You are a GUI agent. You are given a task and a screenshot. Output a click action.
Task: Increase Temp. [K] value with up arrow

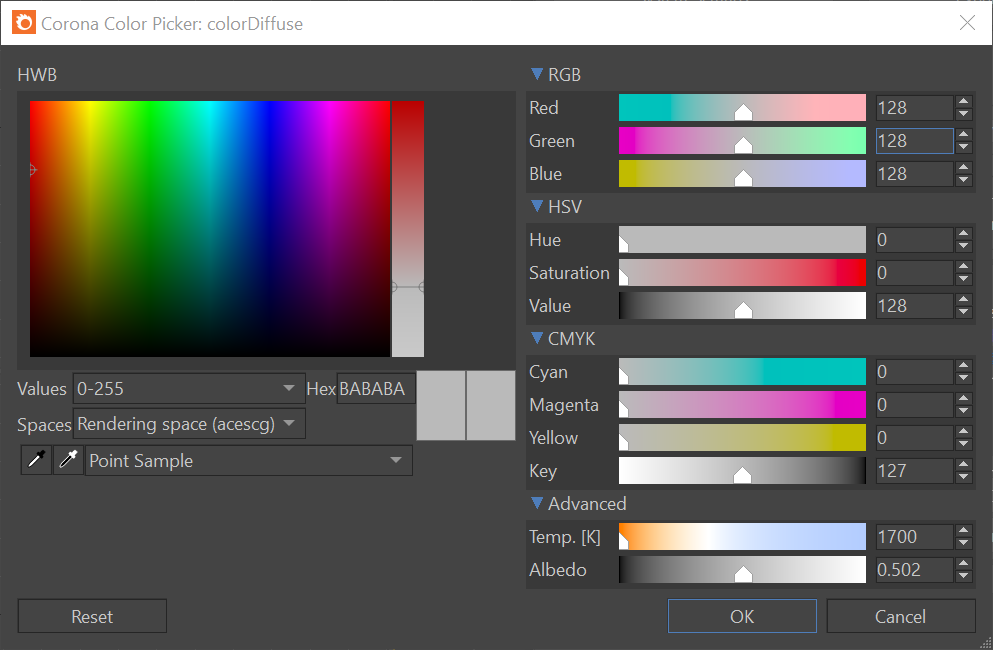pos(963,530)
